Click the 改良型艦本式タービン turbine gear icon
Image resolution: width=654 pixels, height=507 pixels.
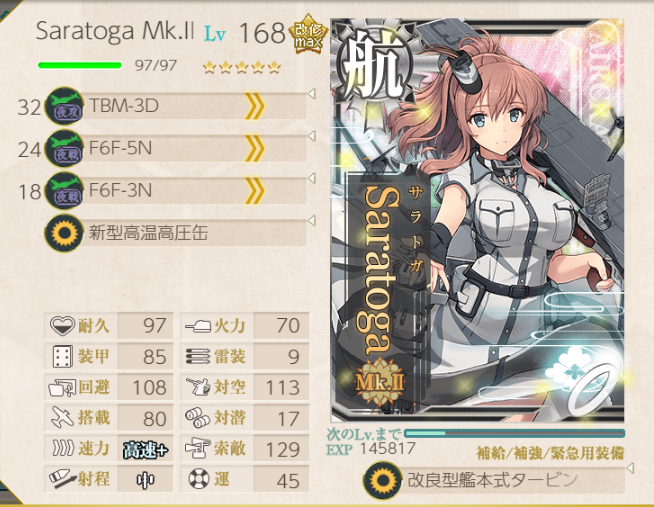pyautogui.click(x=382, y=480)
